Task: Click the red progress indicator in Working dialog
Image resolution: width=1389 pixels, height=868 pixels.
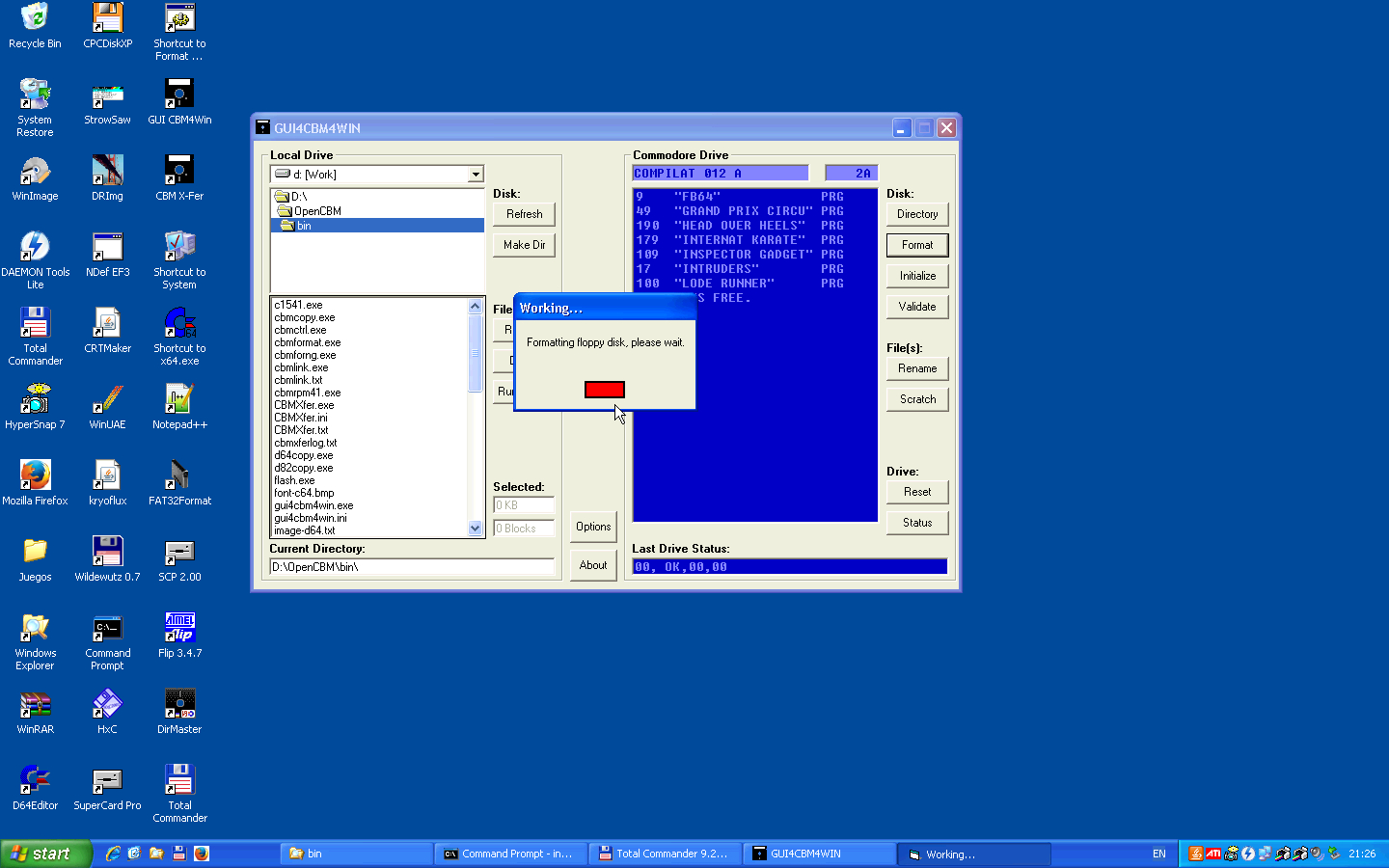Action: click(x=605, y=390)
